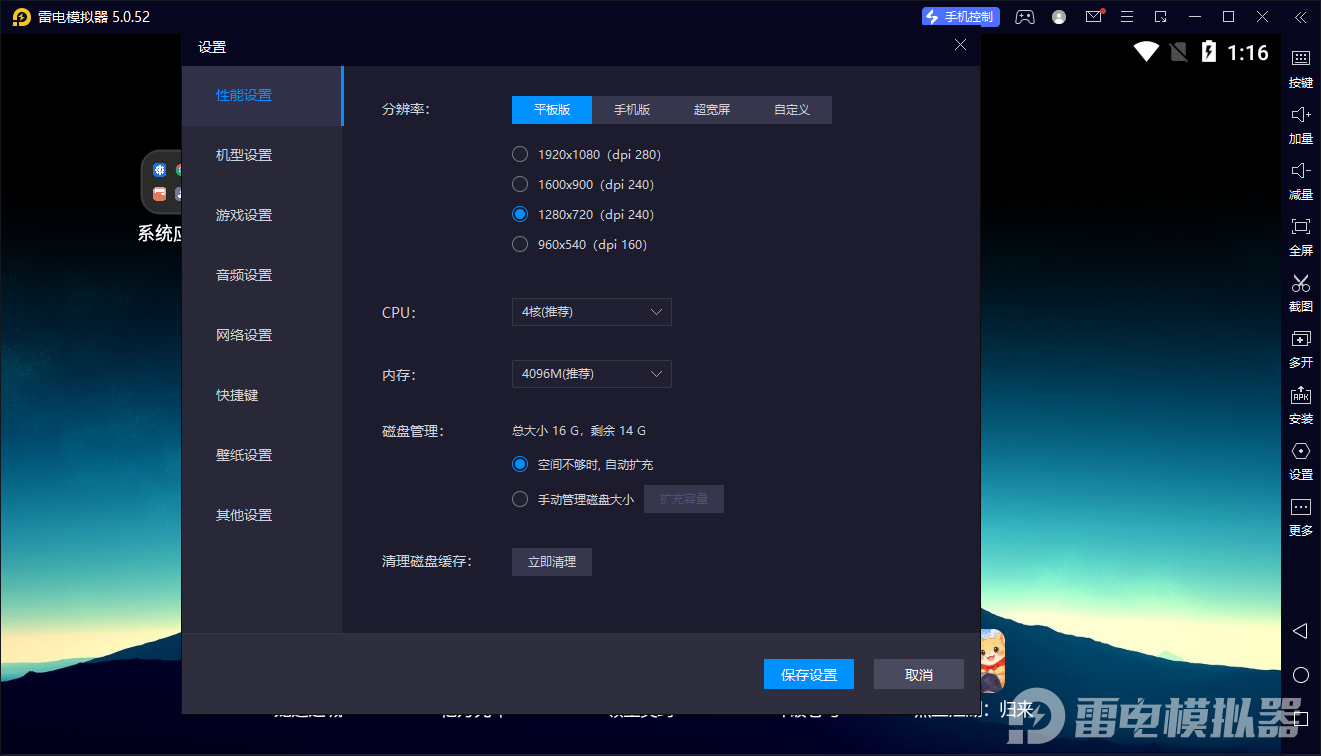Open the 系统应用 folder on desktop
1321x756 pixels.
[162, 198]
